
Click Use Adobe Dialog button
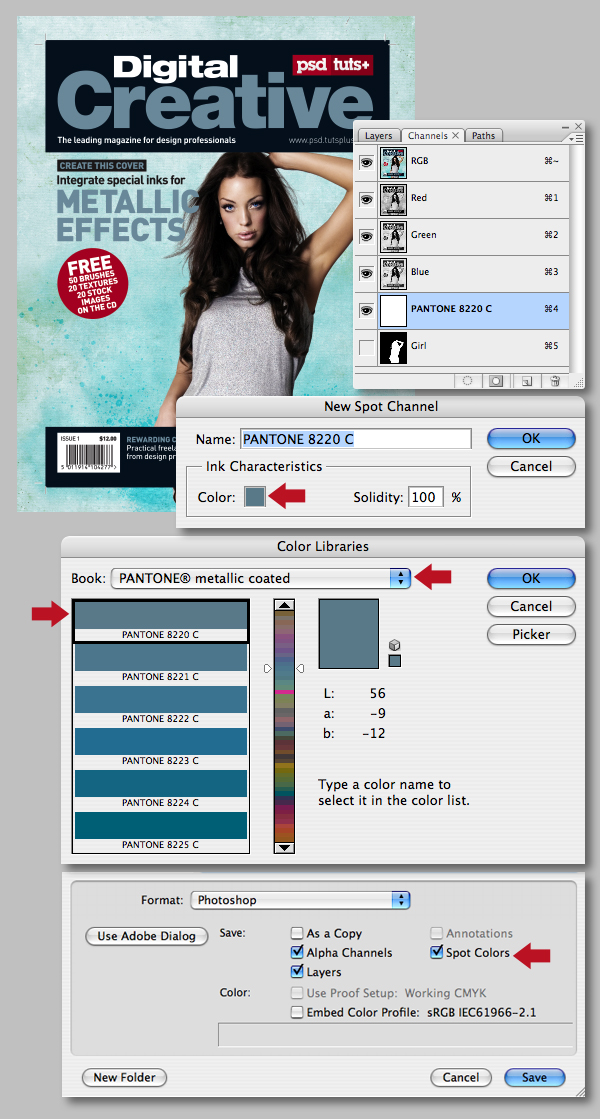146,936
